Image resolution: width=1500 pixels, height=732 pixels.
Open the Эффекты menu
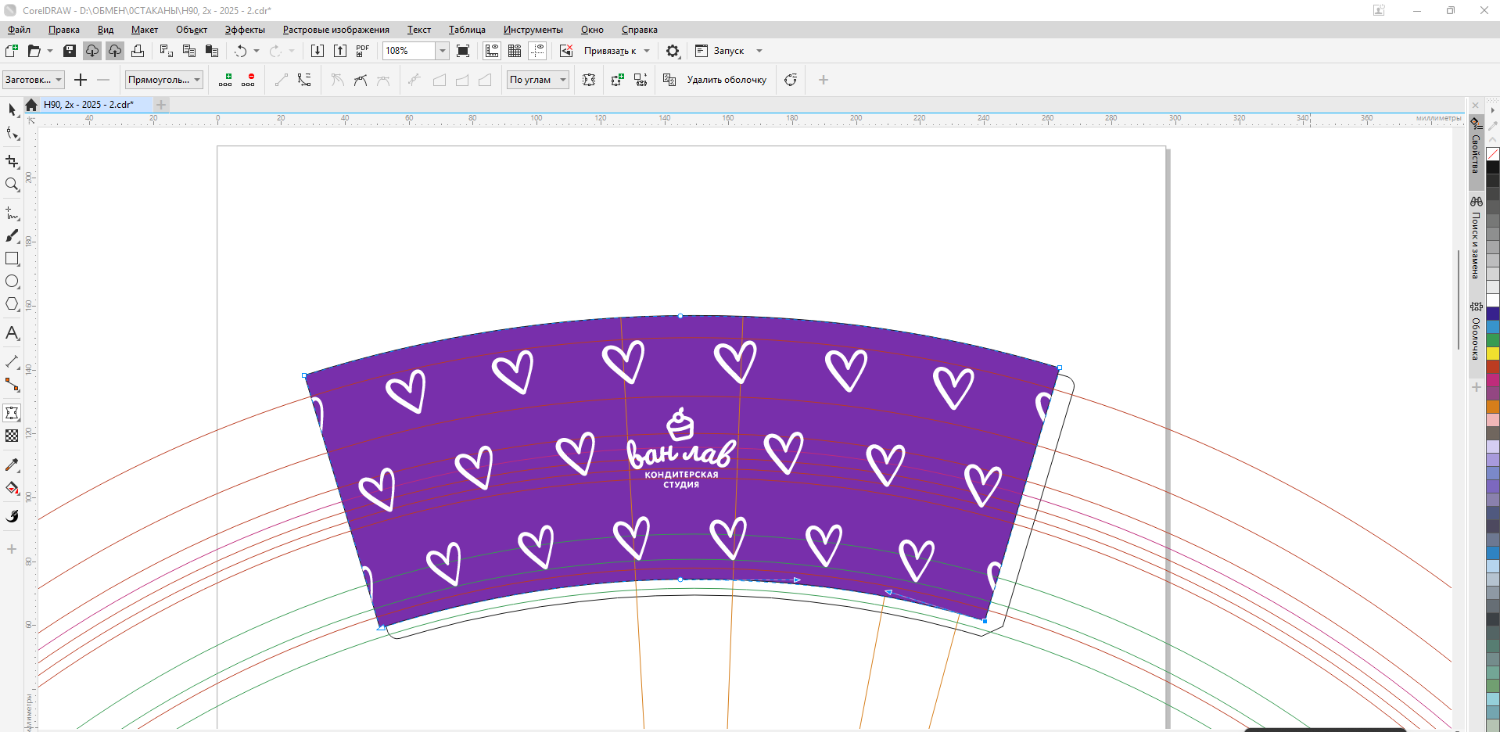[x=245, y=30]
